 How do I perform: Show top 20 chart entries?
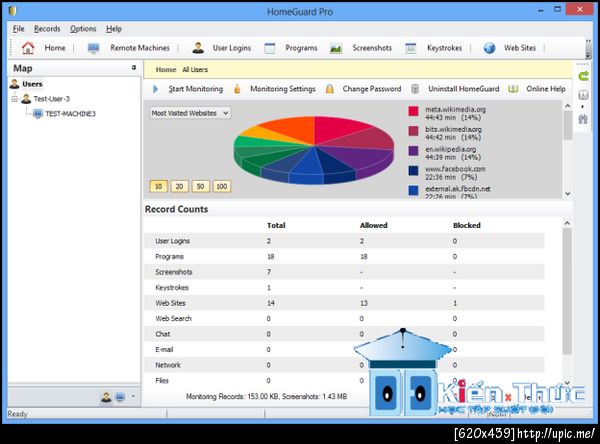(x=179, y=186)
